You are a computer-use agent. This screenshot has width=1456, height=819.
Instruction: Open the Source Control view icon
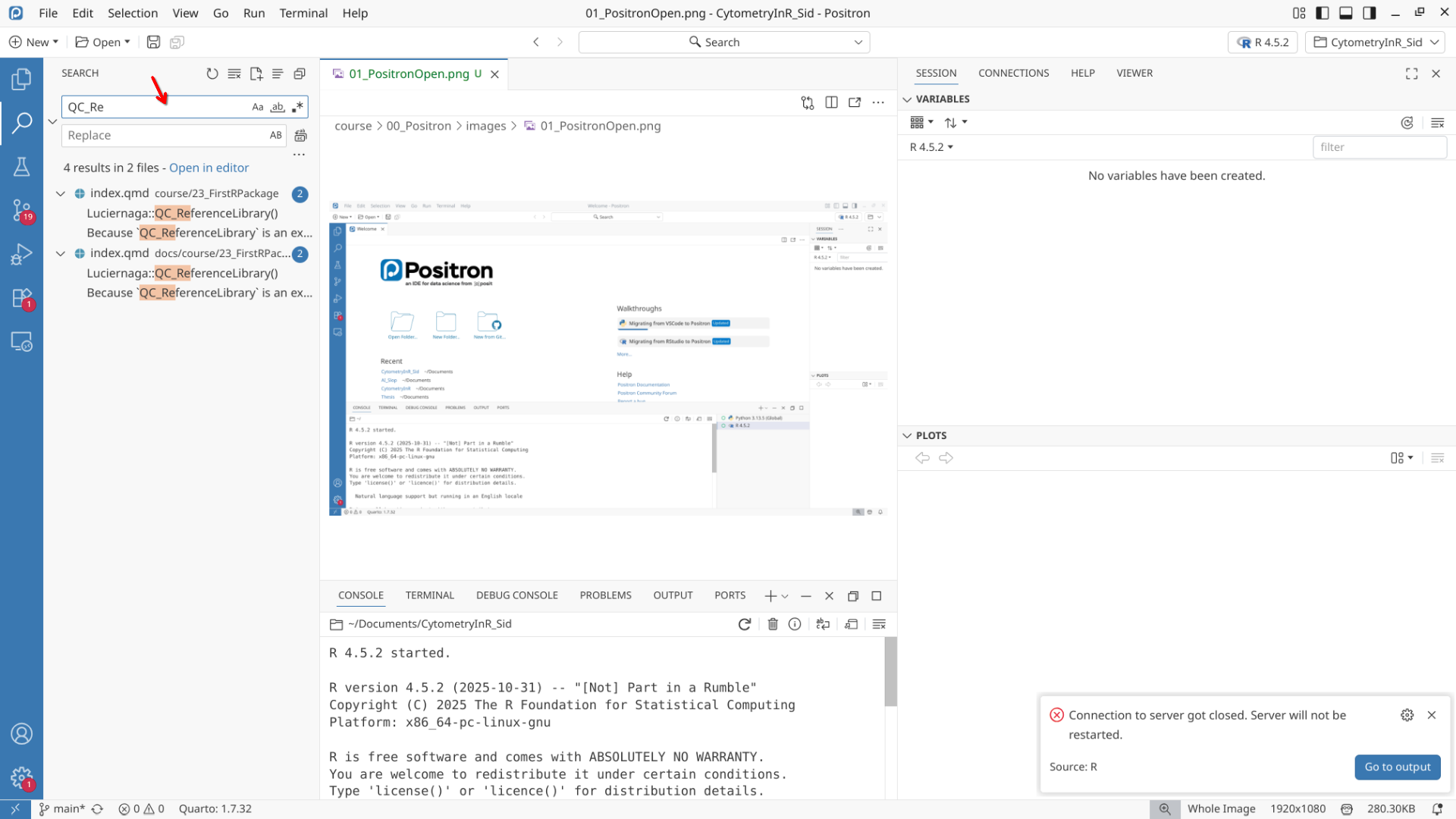21,209
